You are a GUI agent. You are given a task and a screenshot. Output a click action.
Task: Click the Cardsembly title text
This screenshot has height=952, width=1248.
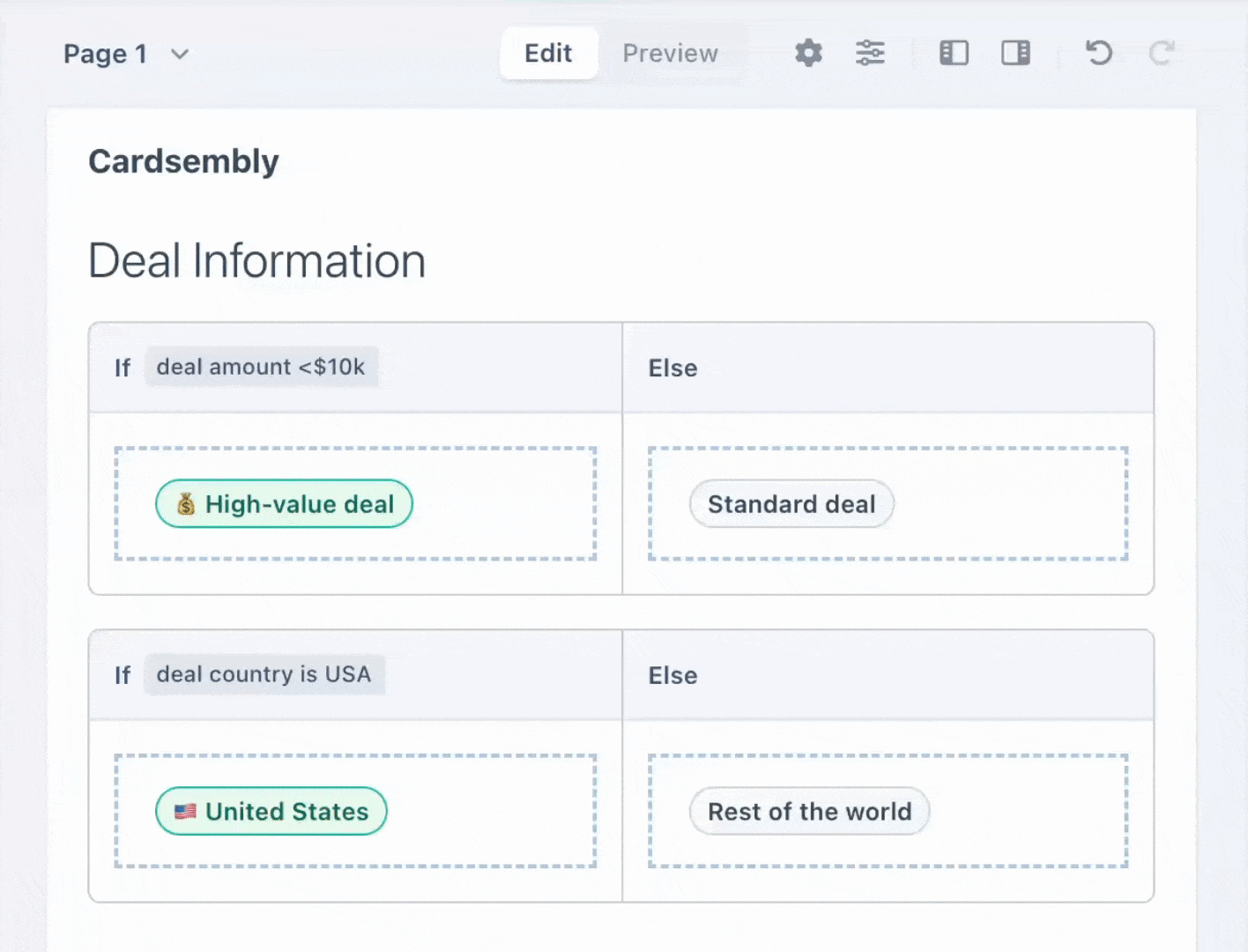click(183, 161)
